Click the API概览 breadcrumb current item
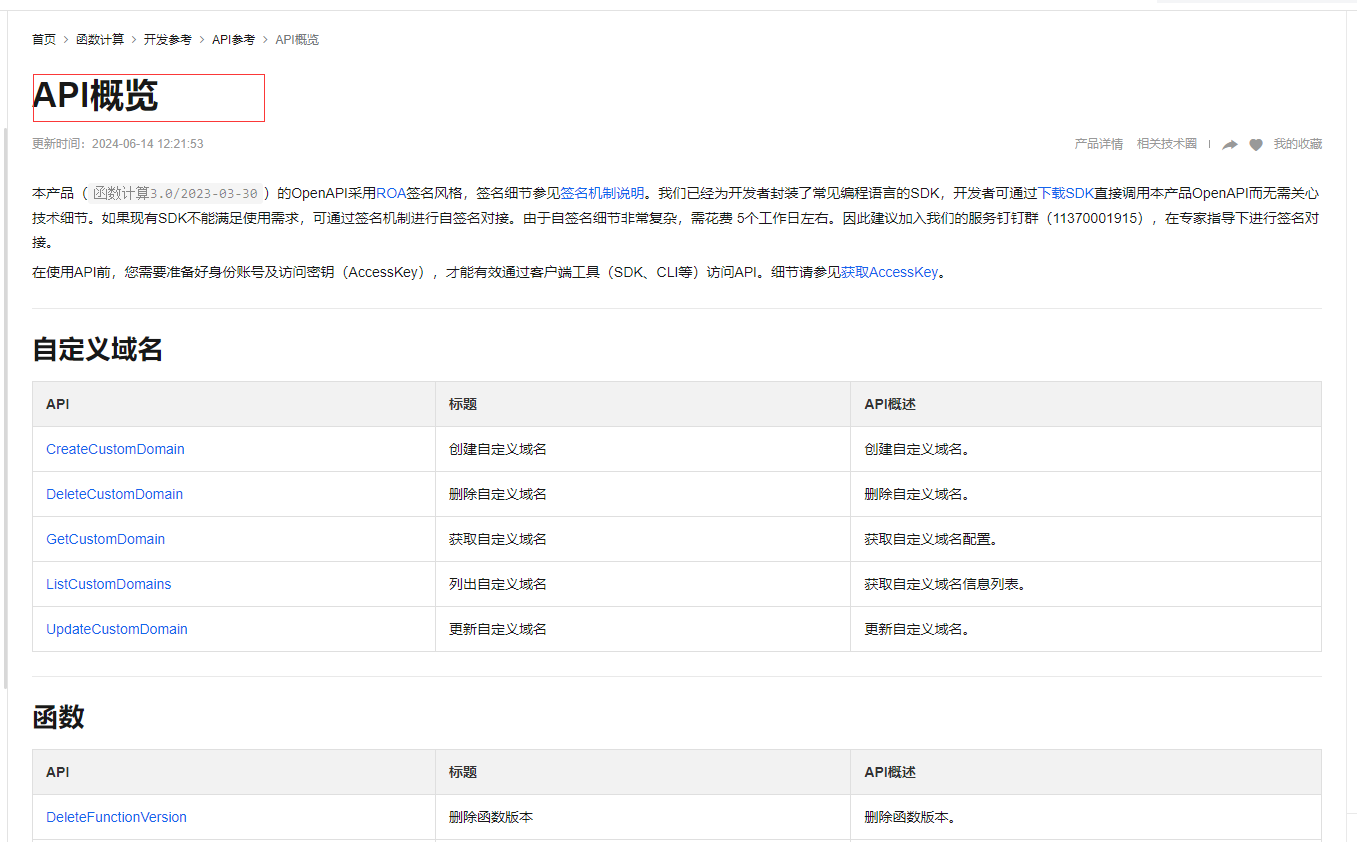Screen dimensions: 1357x842 pos(297,39)
